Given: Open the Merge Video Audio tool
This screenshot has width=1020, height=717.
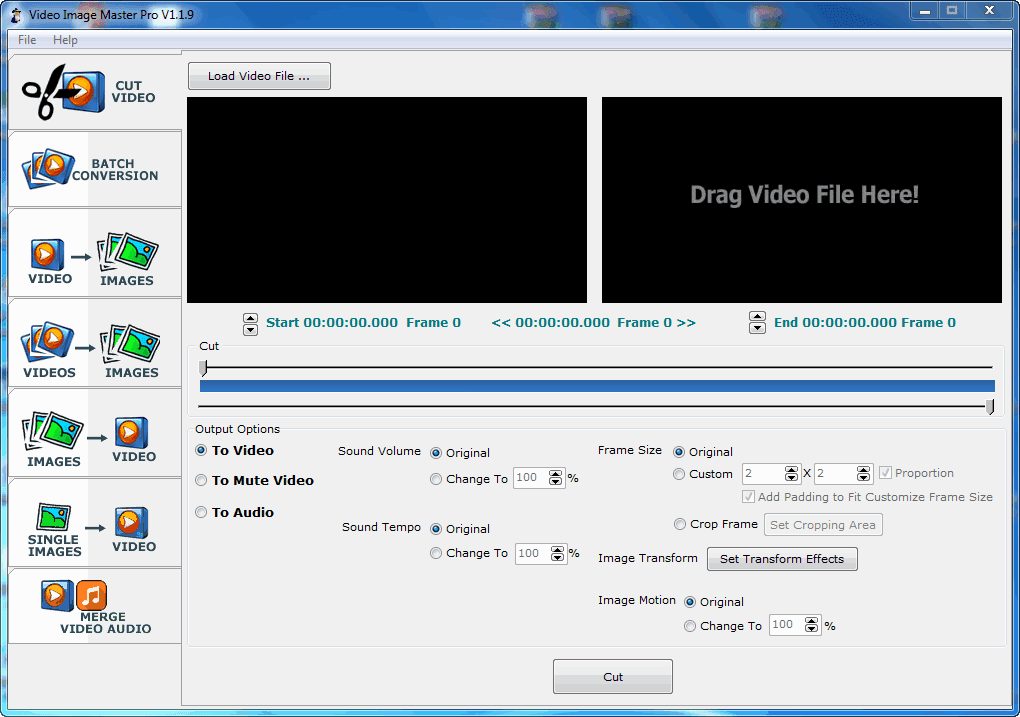Looking at the screenshot, I should 93,606.
